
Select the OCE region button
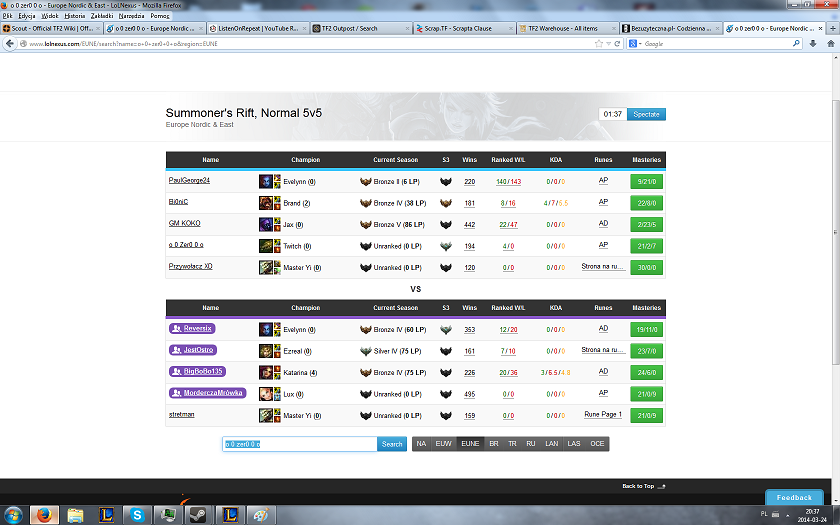[597, 444]
